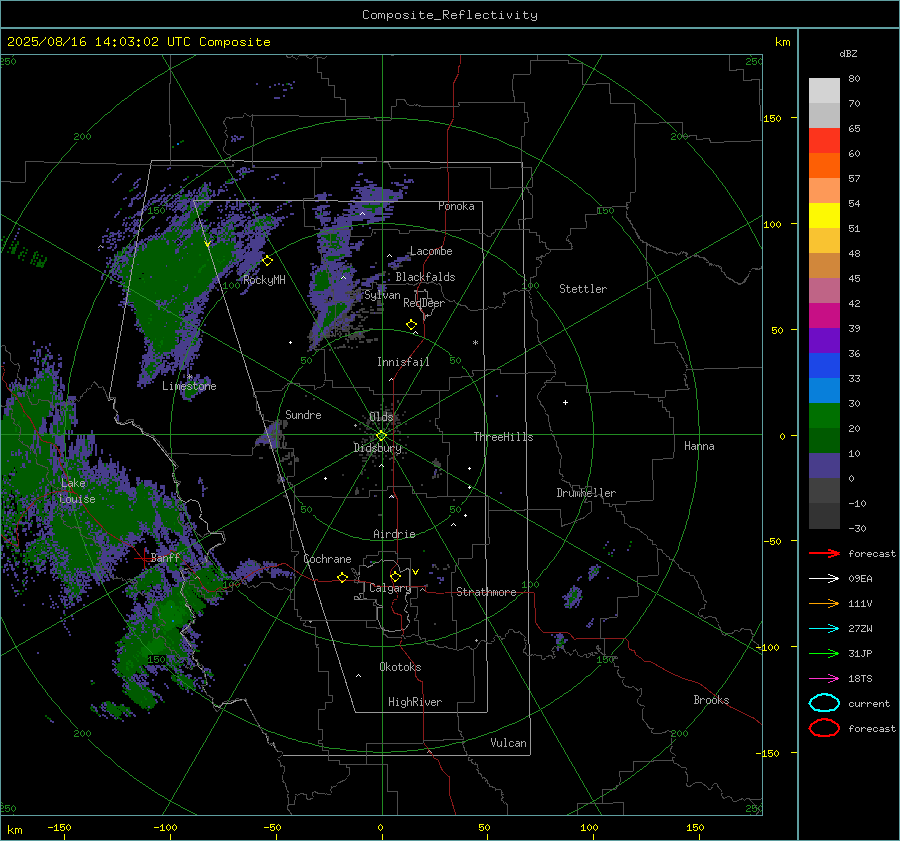
Task: Click the Blackfalds label
Action: [x=425, y=277]
